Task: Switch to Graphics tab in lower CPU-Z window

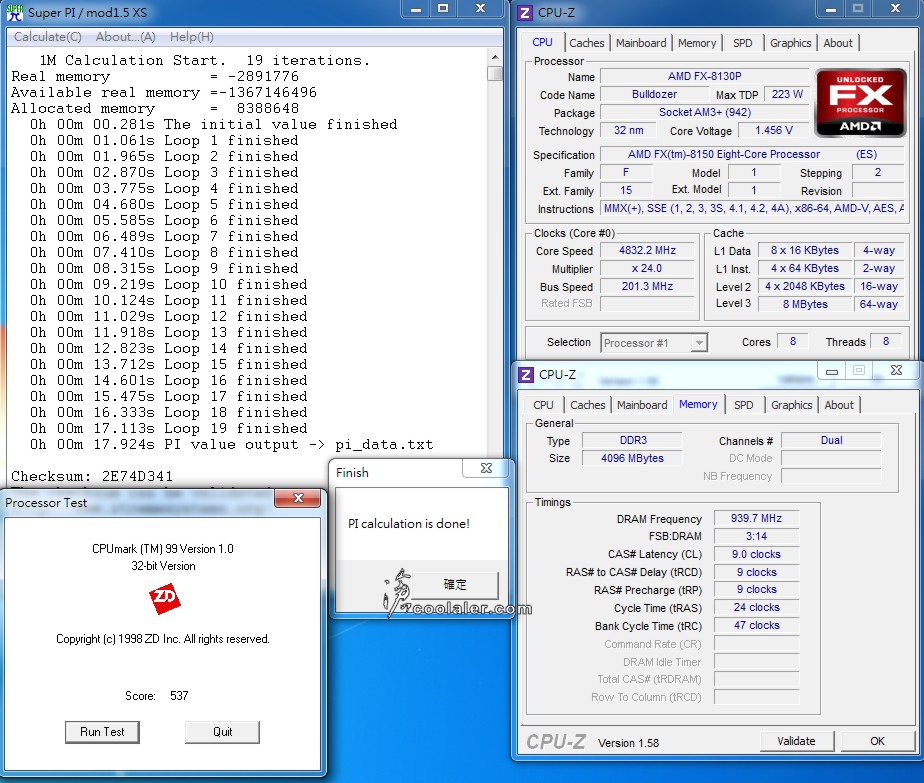Action: 791,405
